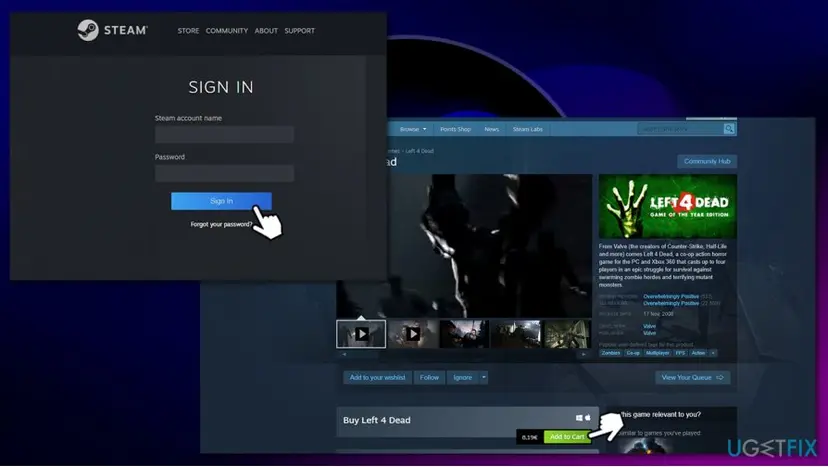Screen dimensions: 828x467
Task: Open the Points Shop tab
Action: [x=455, y=129]
